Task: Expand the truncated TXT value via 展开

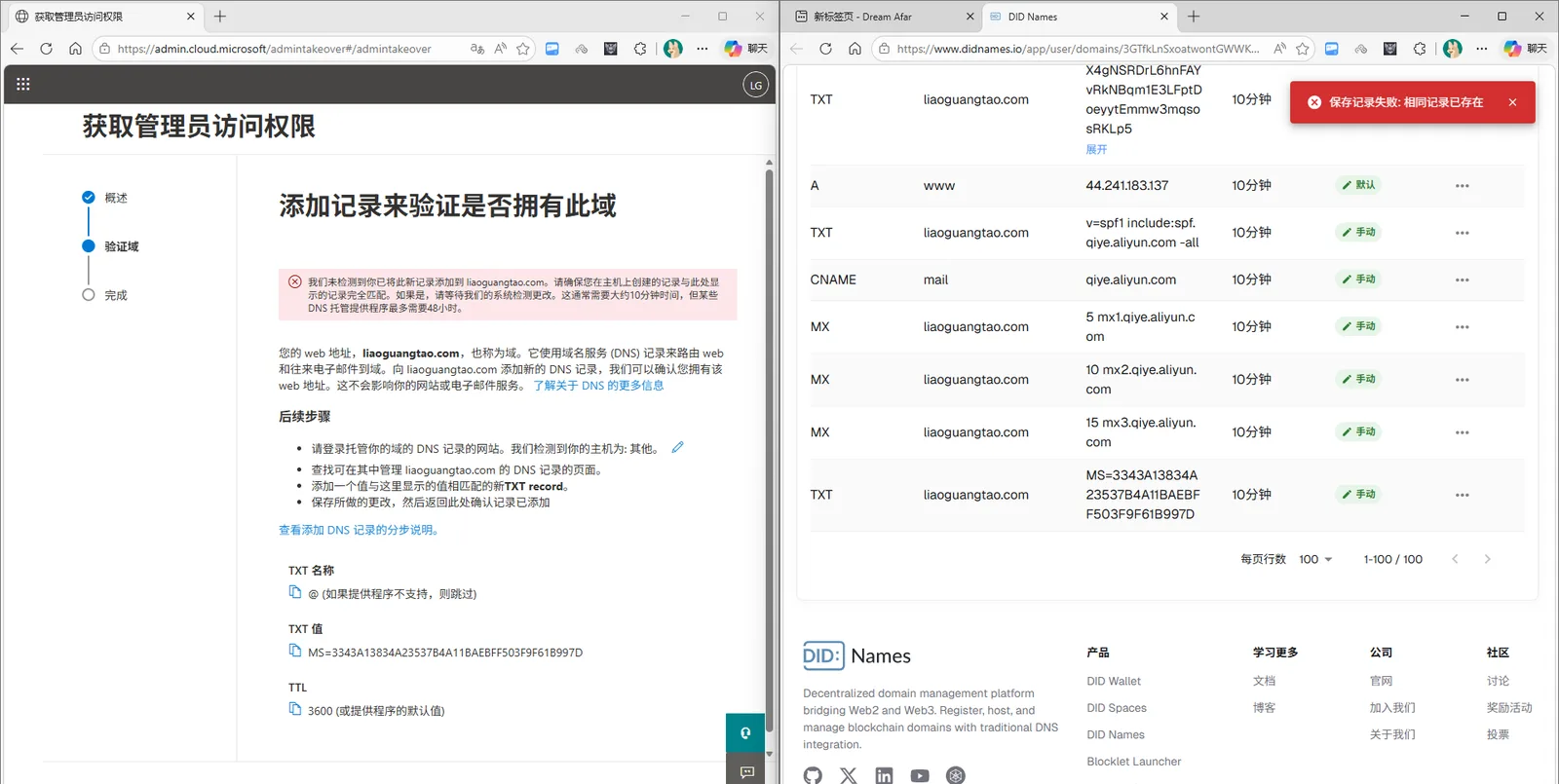Action: pos(1096,149)
